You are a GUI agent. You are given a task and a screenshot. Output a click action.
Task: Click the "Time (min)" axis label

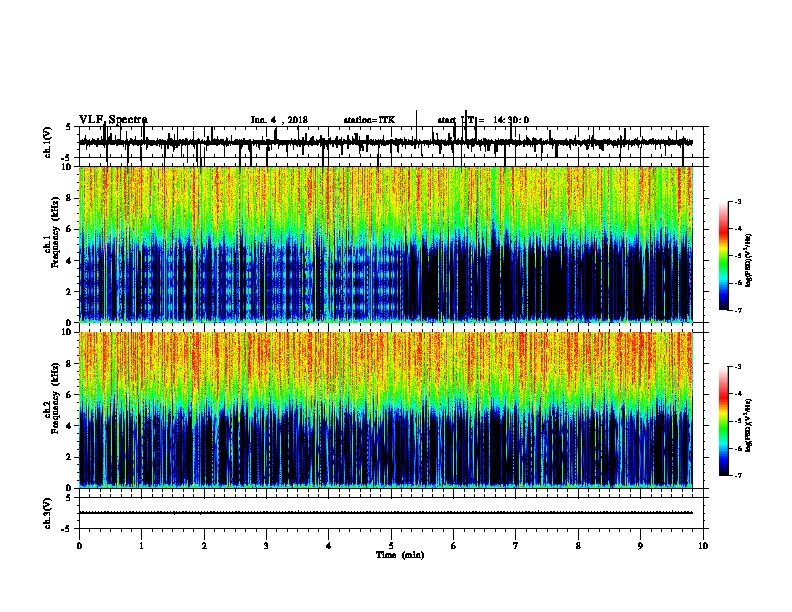tap(400, 555)
